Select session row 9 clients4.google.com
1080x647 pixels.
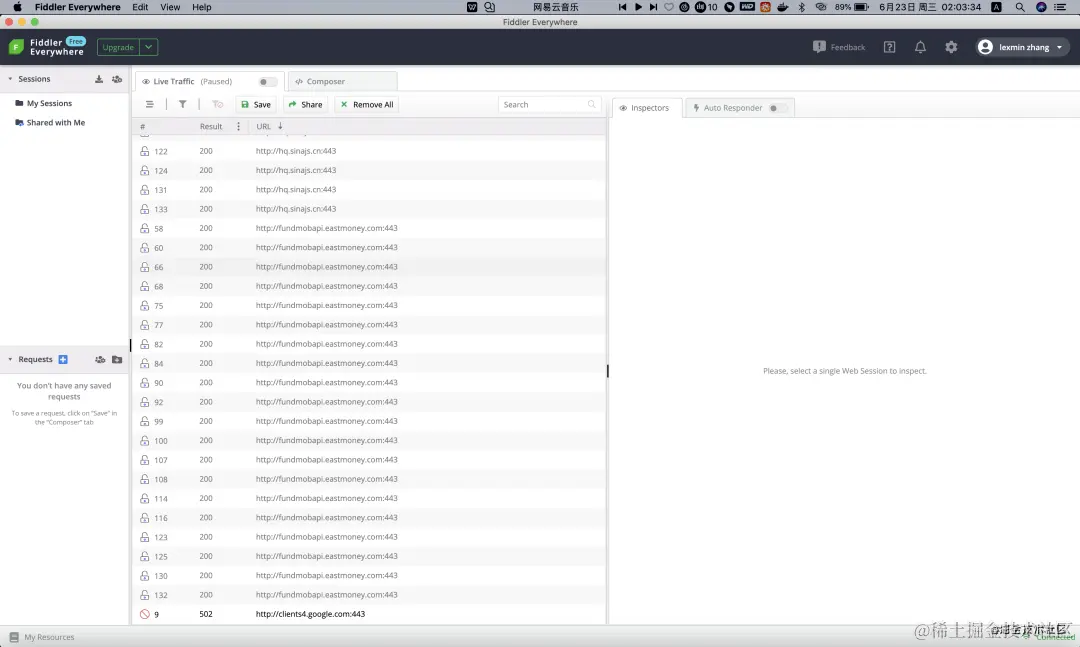pyautogui.click(x=369, y=614)
